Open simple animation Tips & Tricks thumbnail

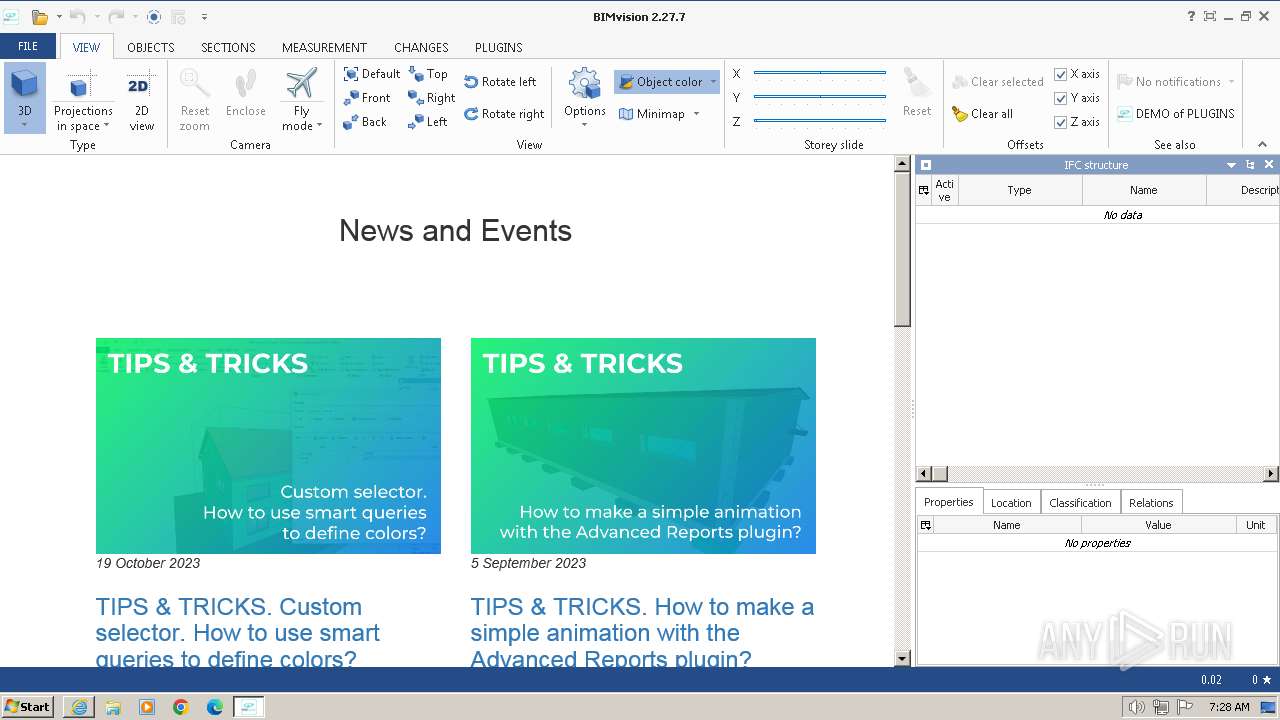[x=643, y=446]
